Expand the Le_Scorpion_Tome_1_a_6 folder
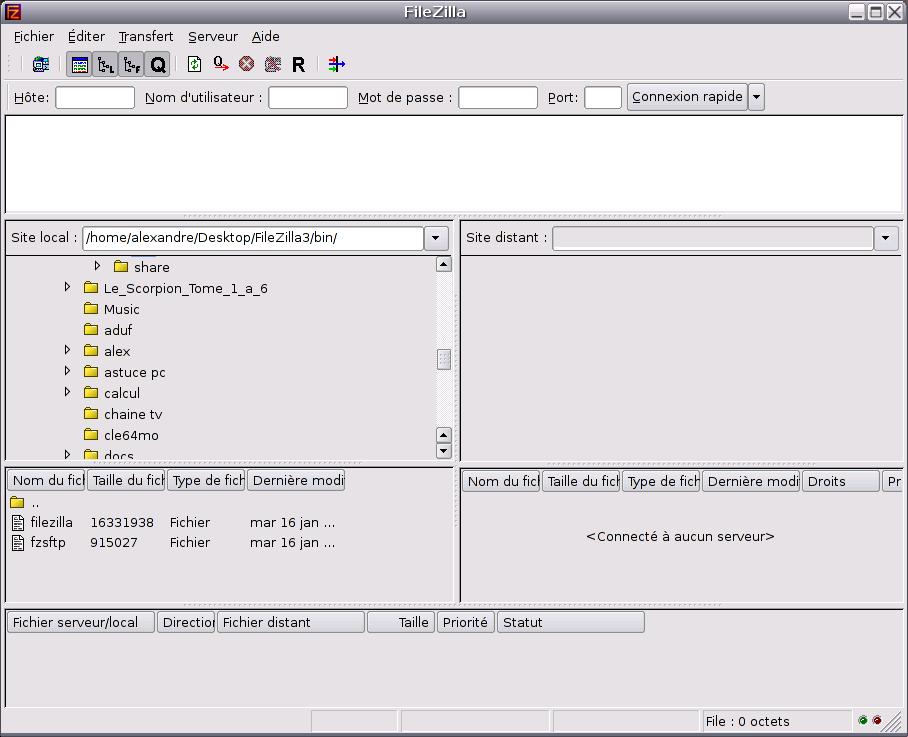 tap(67, 287)
